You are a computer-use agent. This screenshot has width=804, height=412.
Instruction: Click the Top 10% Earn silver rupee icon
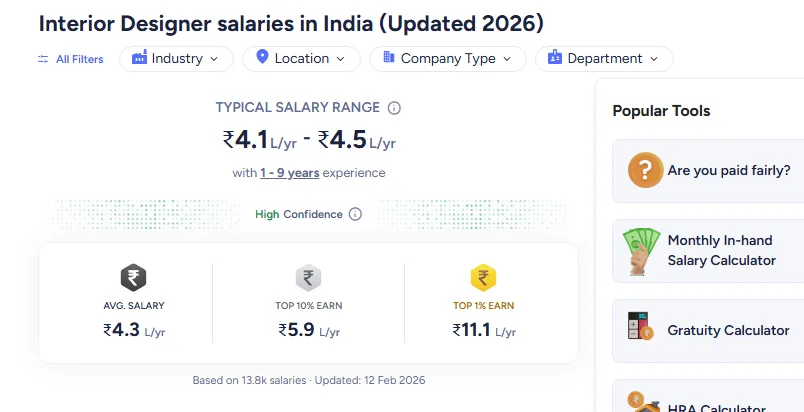click(308, 278)
